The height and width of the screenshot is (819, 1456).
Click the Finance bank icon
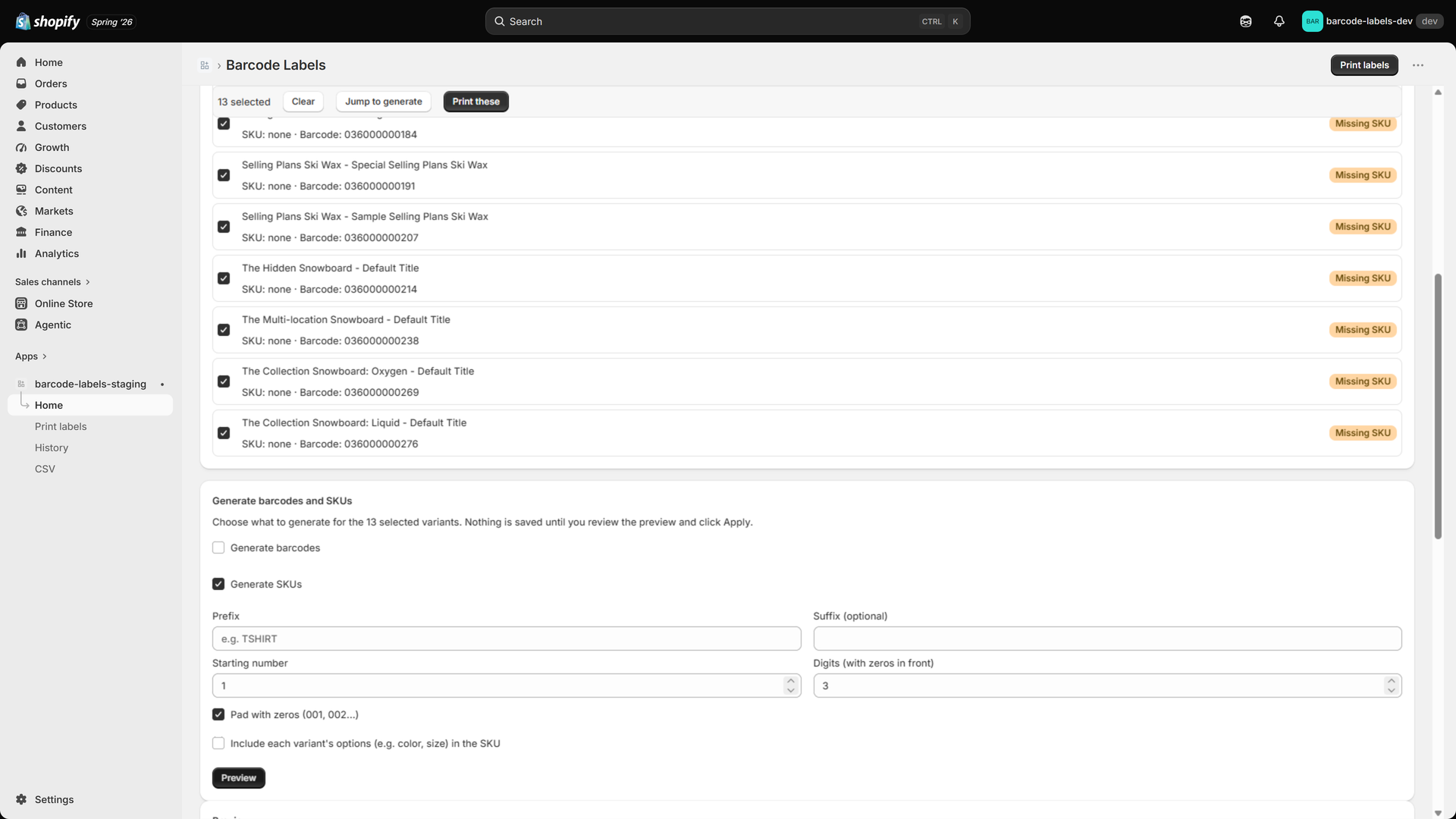21,232
